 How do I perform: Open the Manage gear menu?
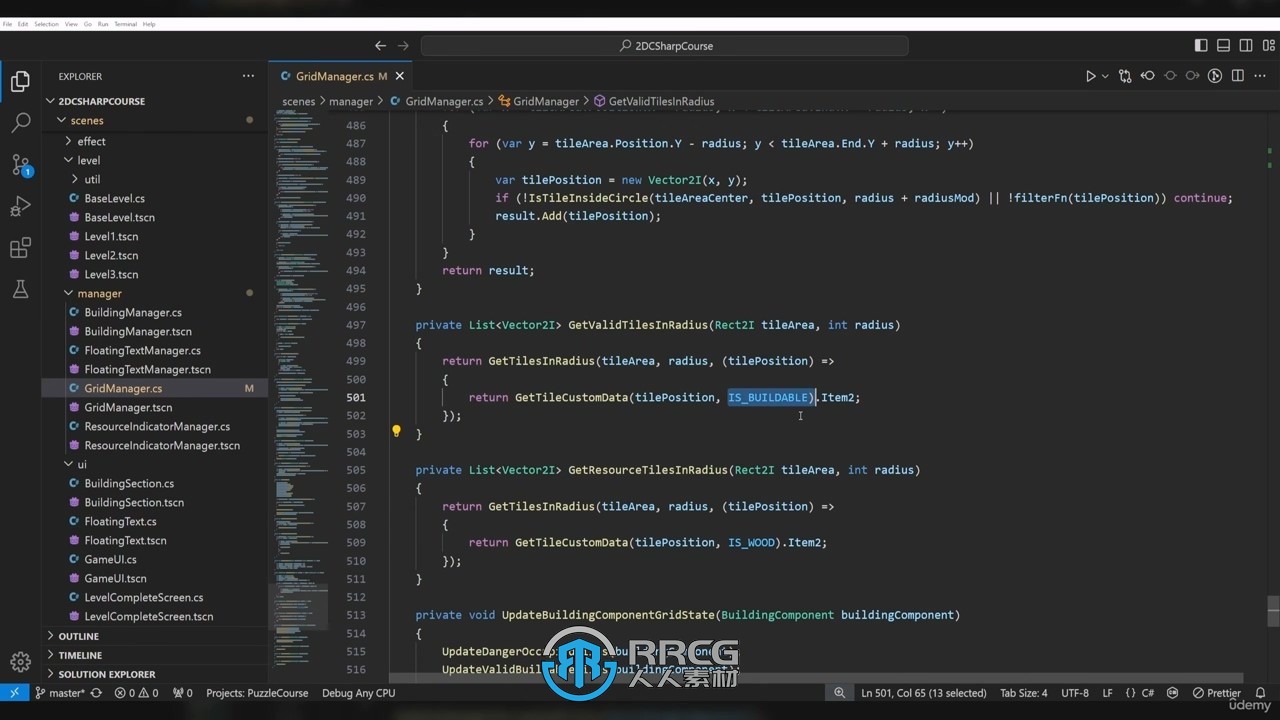pyautogui.click(x=20, y=661)
